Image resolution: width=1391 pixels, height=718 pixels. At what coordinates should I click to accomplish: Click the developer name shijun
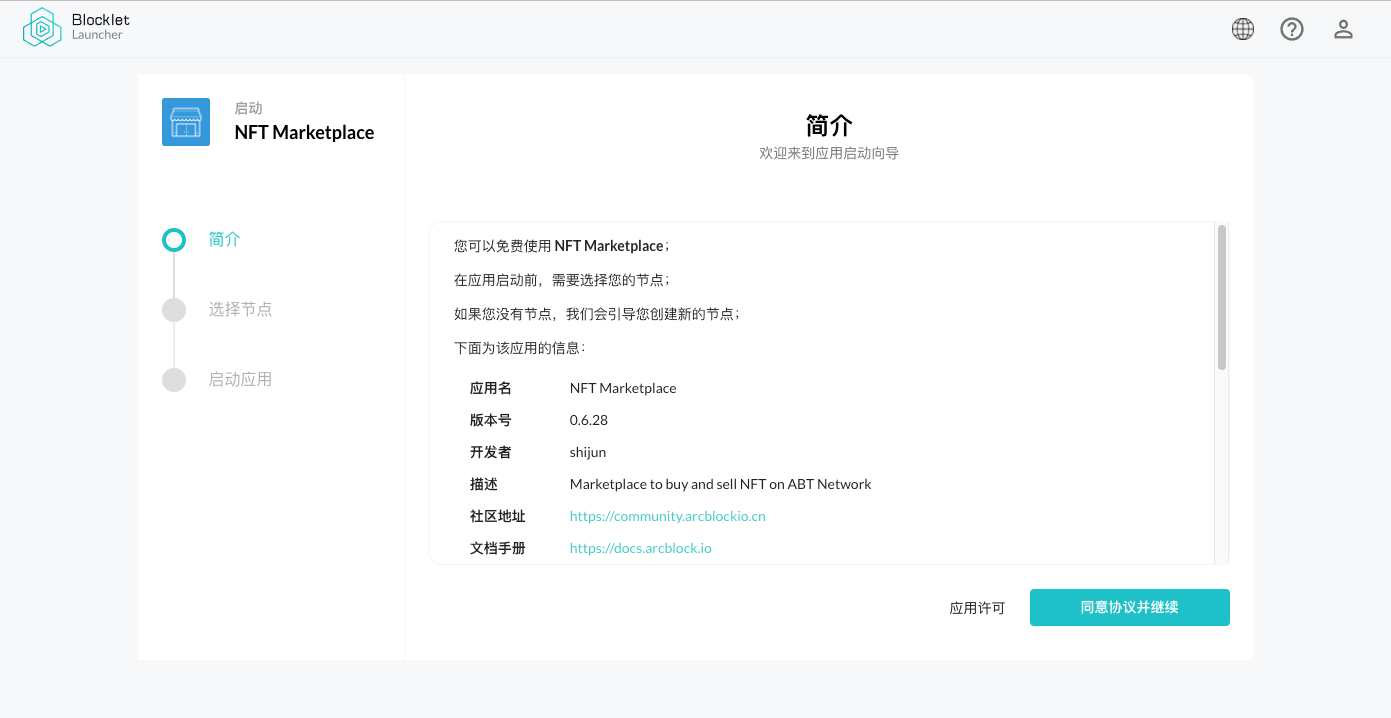coord(588,452)
